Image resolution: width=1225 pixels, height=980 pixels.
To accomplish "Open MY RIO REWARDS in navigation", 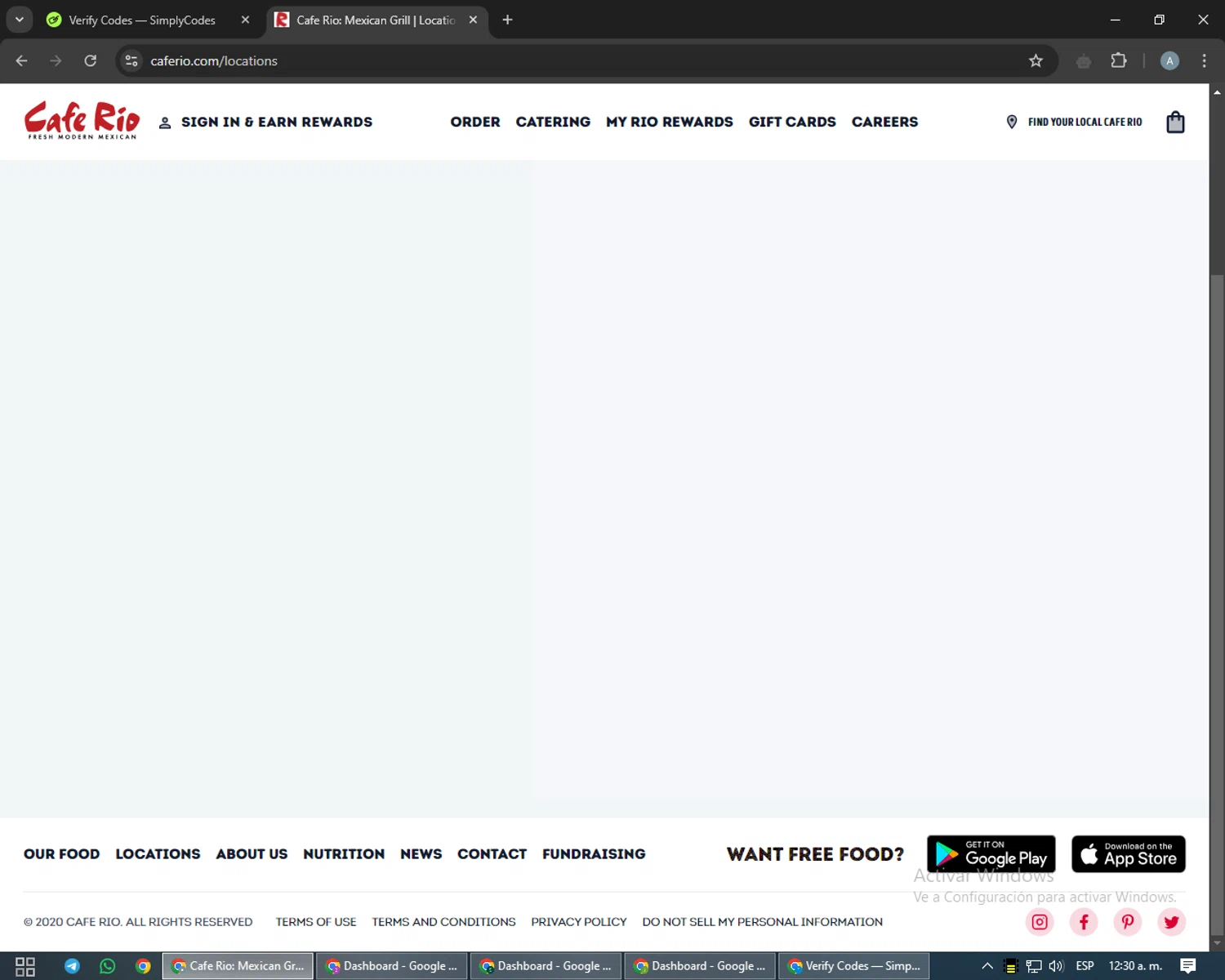I will pyautogui.click(x=670, y=122).
